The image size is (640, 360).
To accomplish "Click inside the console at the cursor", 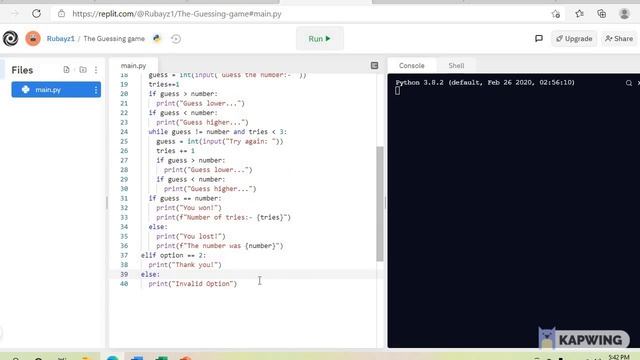I will (398, 91).
